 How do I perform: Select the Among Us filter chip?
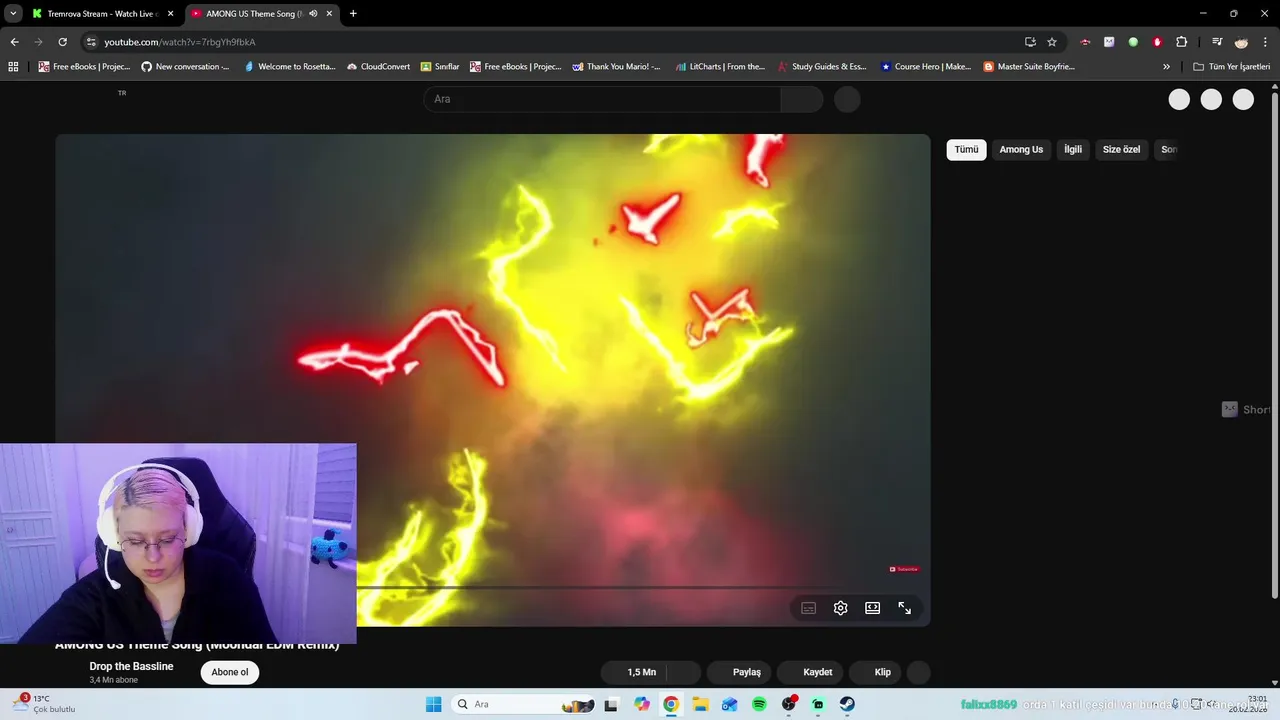pyautogui.click(x=1021, y=150)
